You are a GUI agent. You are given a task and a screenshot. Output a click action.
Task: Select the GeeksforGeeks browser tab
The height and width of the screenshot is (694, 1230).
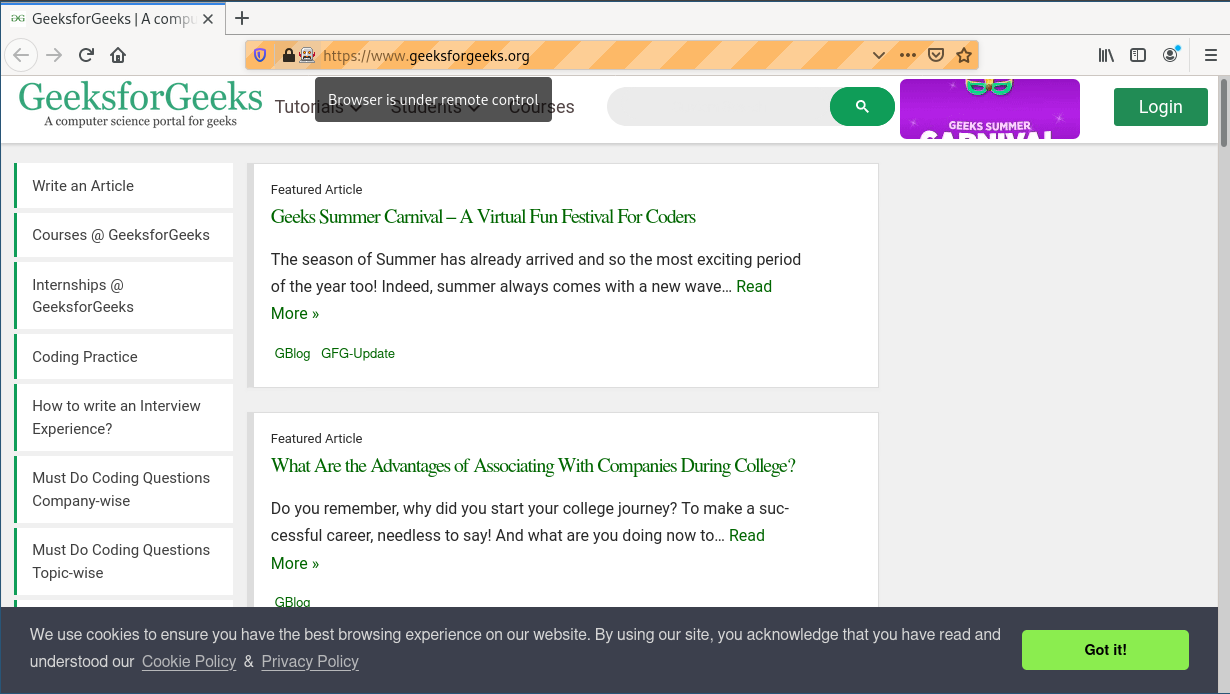pyautogui.click(x=111, y=18)
